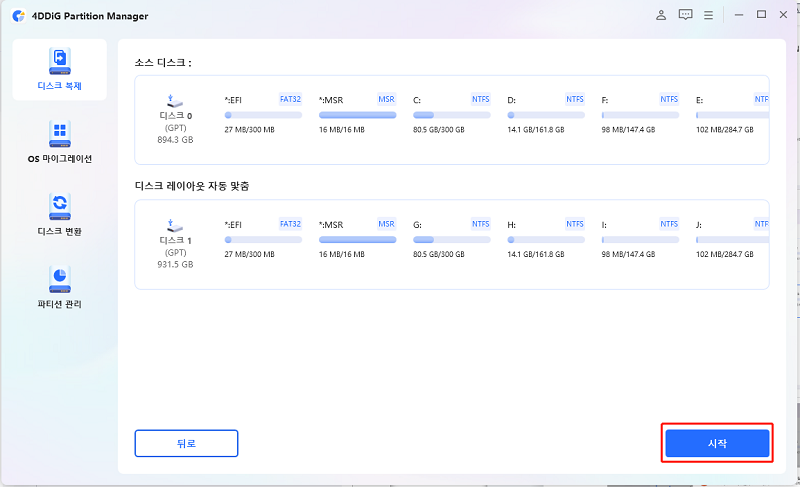Click NTFS tag on target G: partition
800x487 pixels.
pos(481,224)
